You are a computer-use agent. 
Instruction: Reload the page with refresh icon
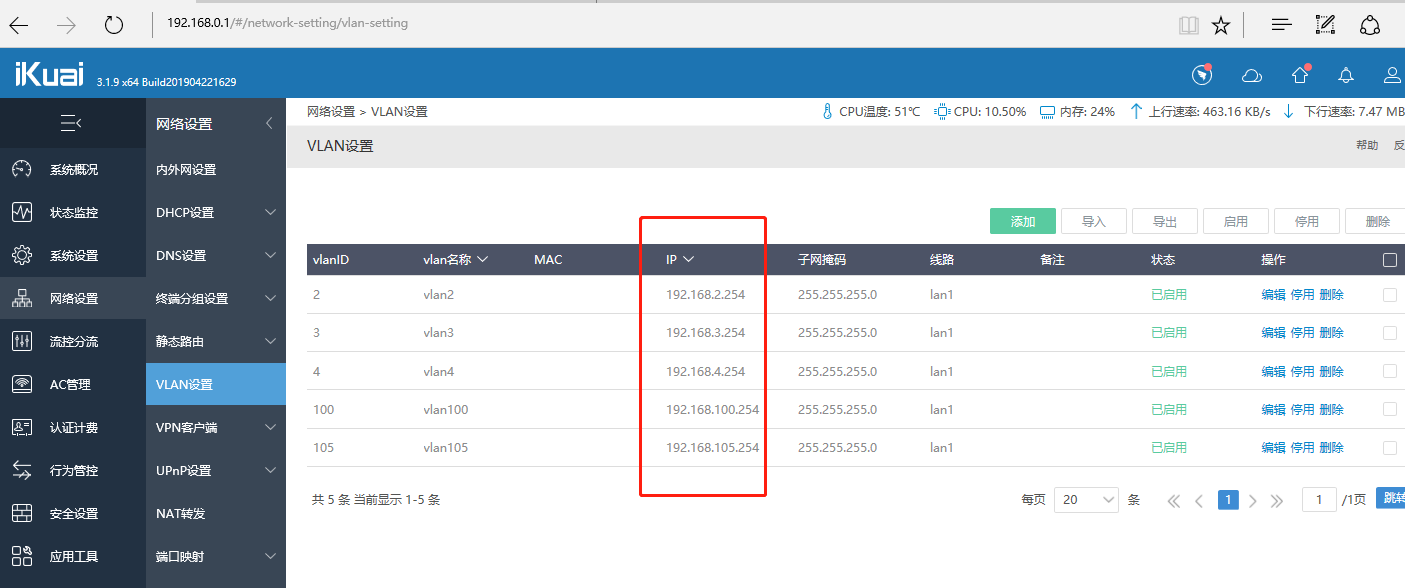tap(114, 25)
